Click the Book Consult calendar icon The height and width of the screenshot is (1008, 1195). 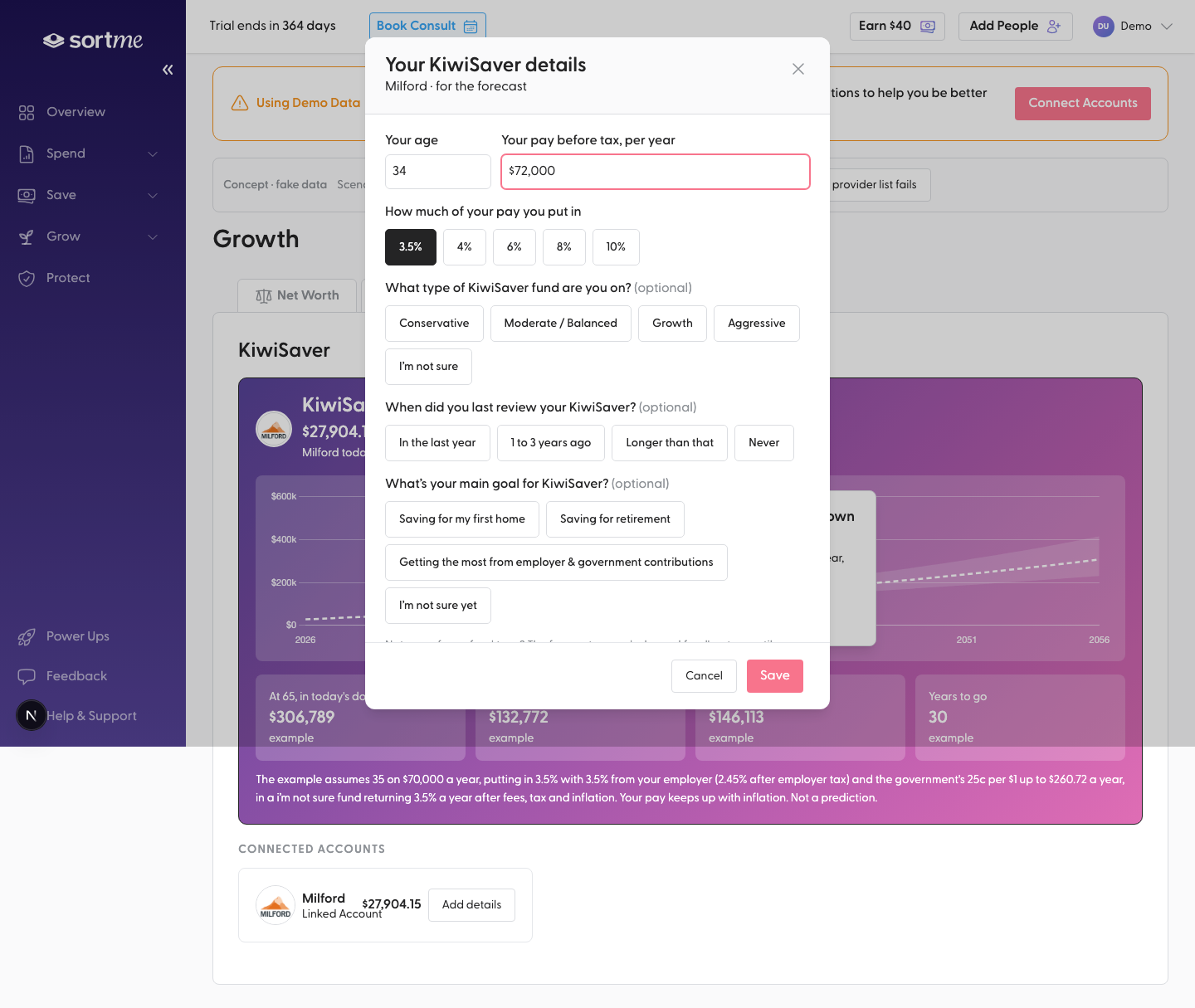pyautogui.click(x=471, y=27)
